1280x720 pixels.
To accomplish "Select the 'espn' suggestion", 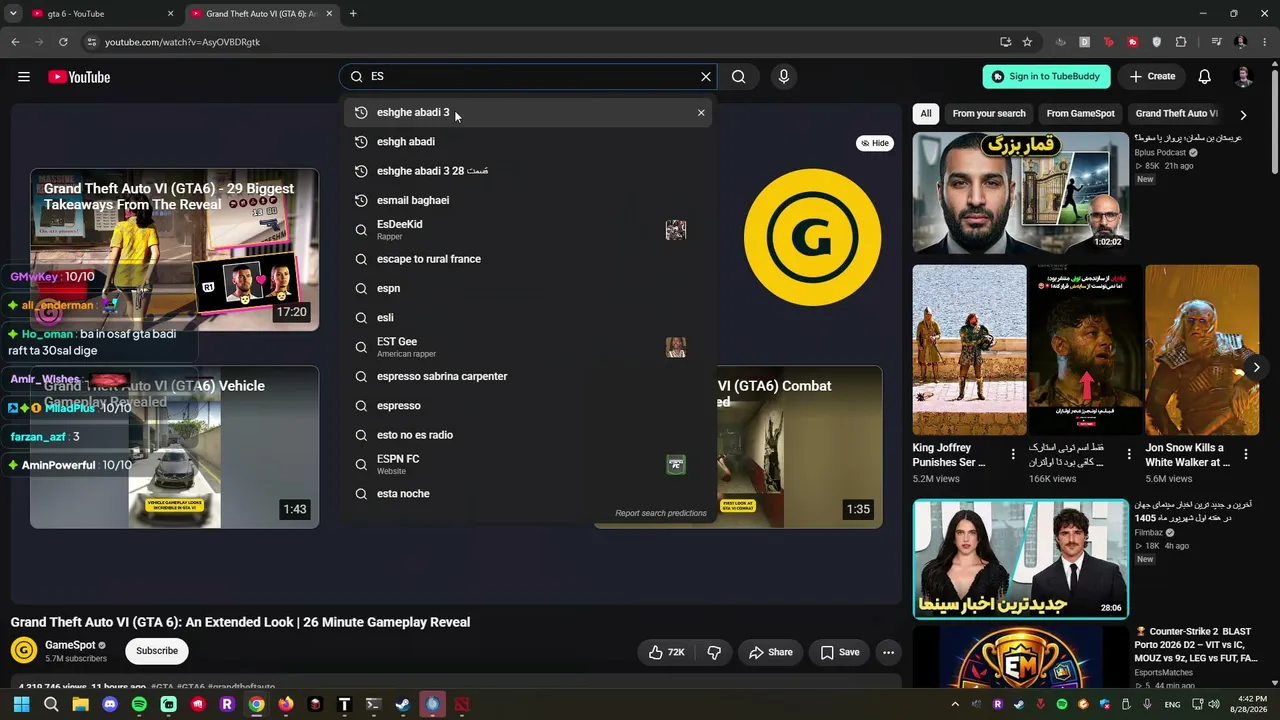I will (528, 288).
